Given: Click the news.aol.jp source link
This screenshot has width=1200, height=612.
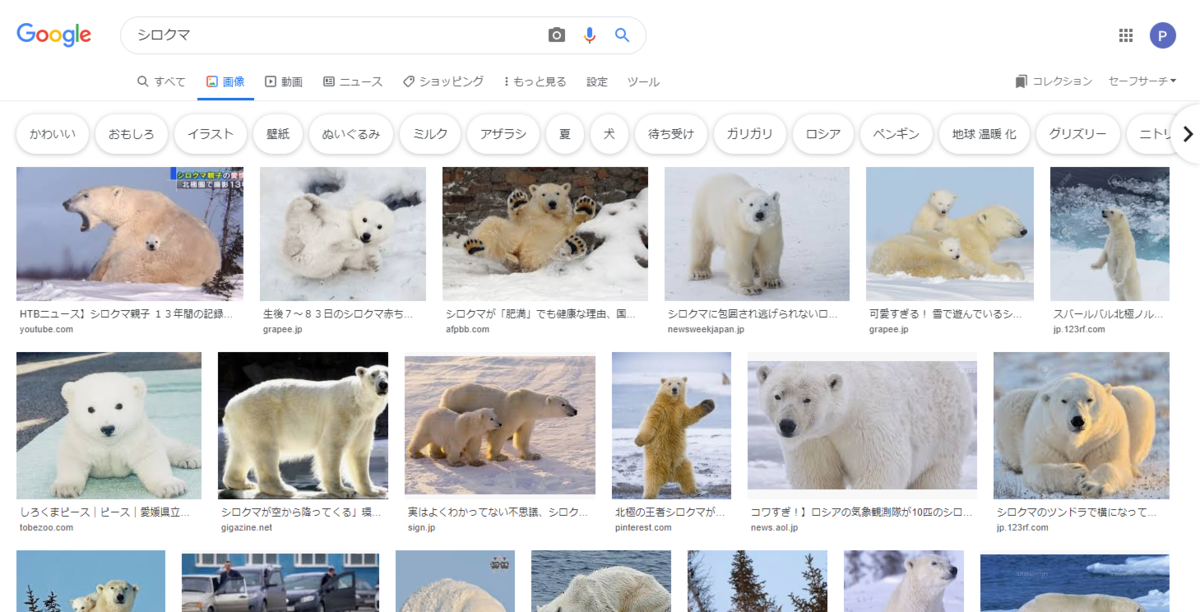Looking at the screenshot, I should (774, 527).
